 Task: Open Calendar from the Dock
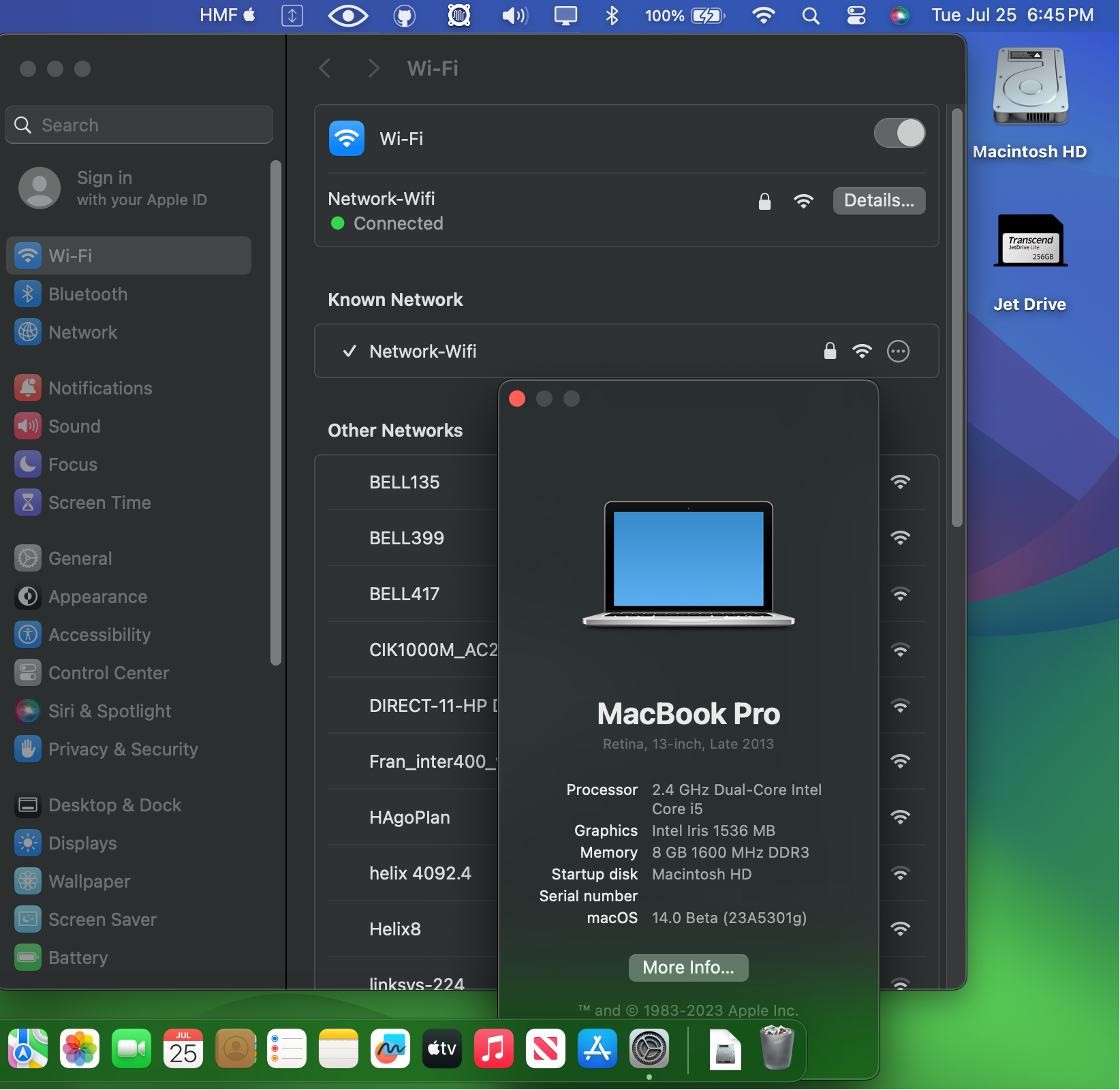pos(183,1048)
